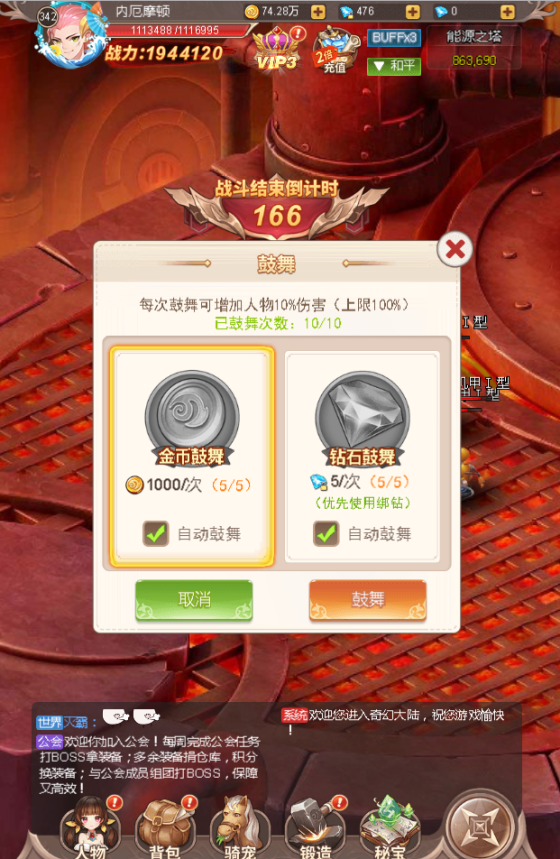Open the VIP3 crown icon

(278, 49)
